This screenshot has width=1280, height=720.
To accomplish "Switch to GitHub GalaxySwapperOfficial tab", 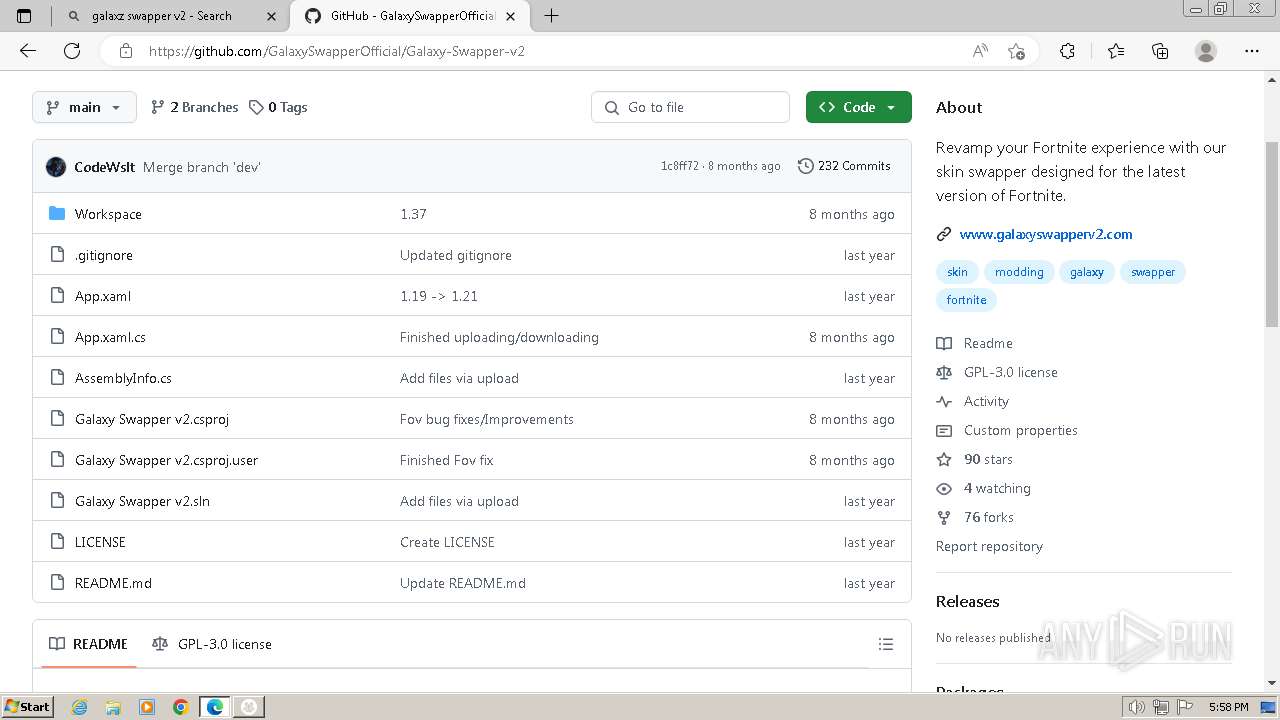I will point(410,16).
